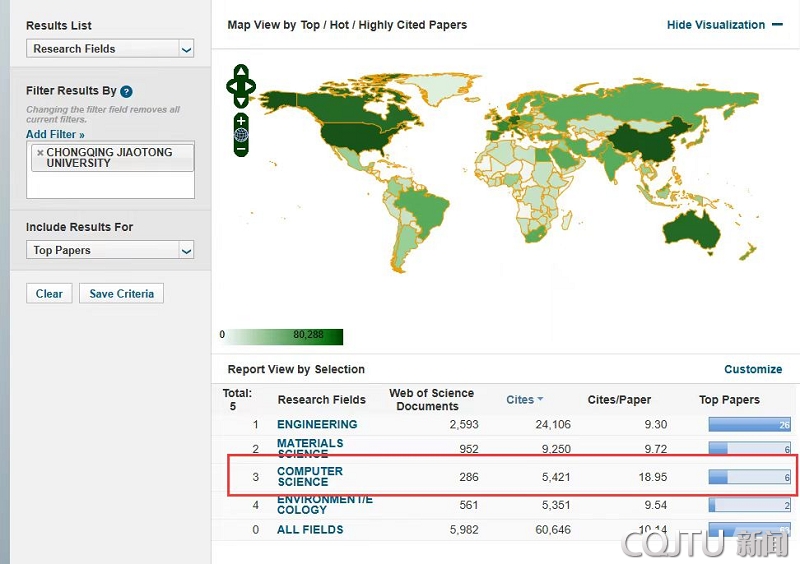The width and height of the screenshot is (800, 564).
Task: Zoom out of the map with minus button
Action: [x=241, y=149]
